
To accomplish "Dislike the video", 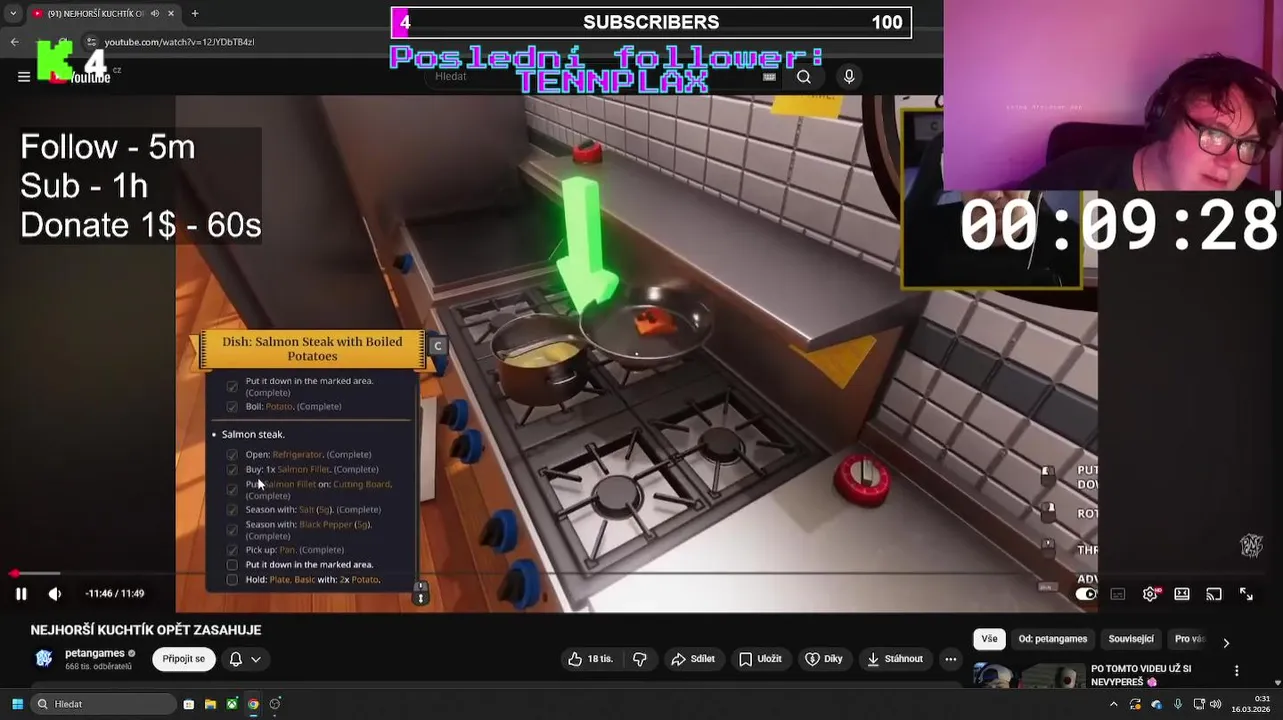I will (x=640, y=659).
